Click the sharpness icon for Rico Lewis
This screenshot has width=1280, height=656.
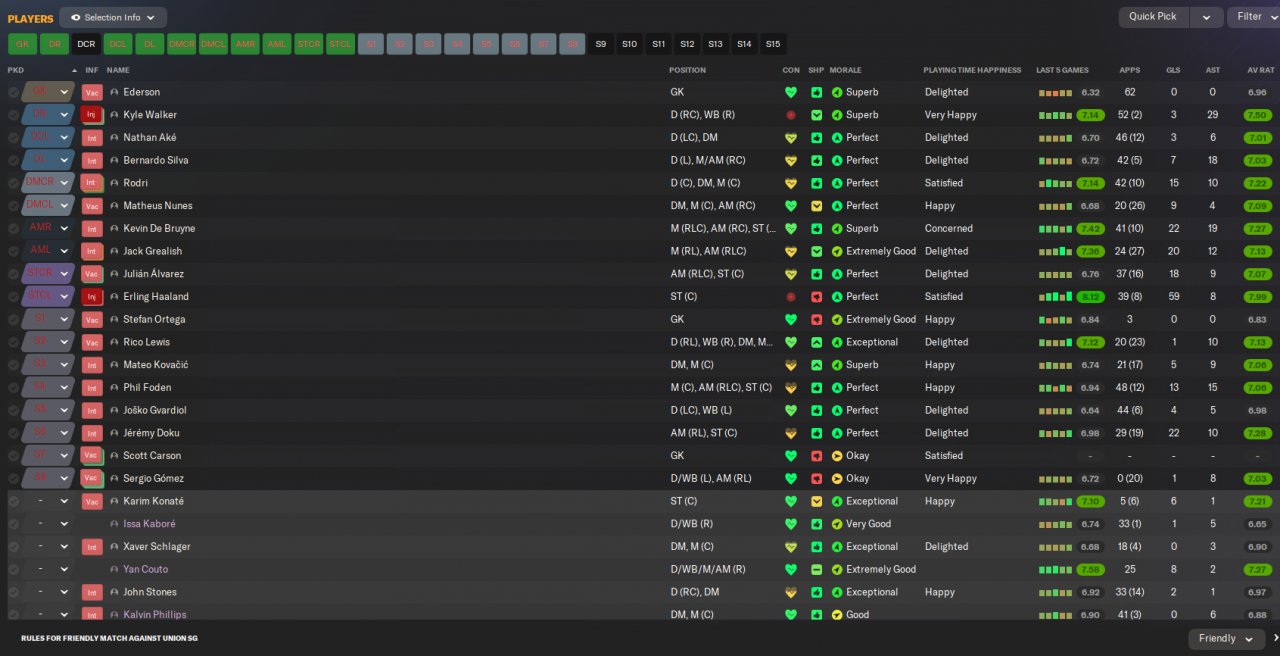(816, 342)
